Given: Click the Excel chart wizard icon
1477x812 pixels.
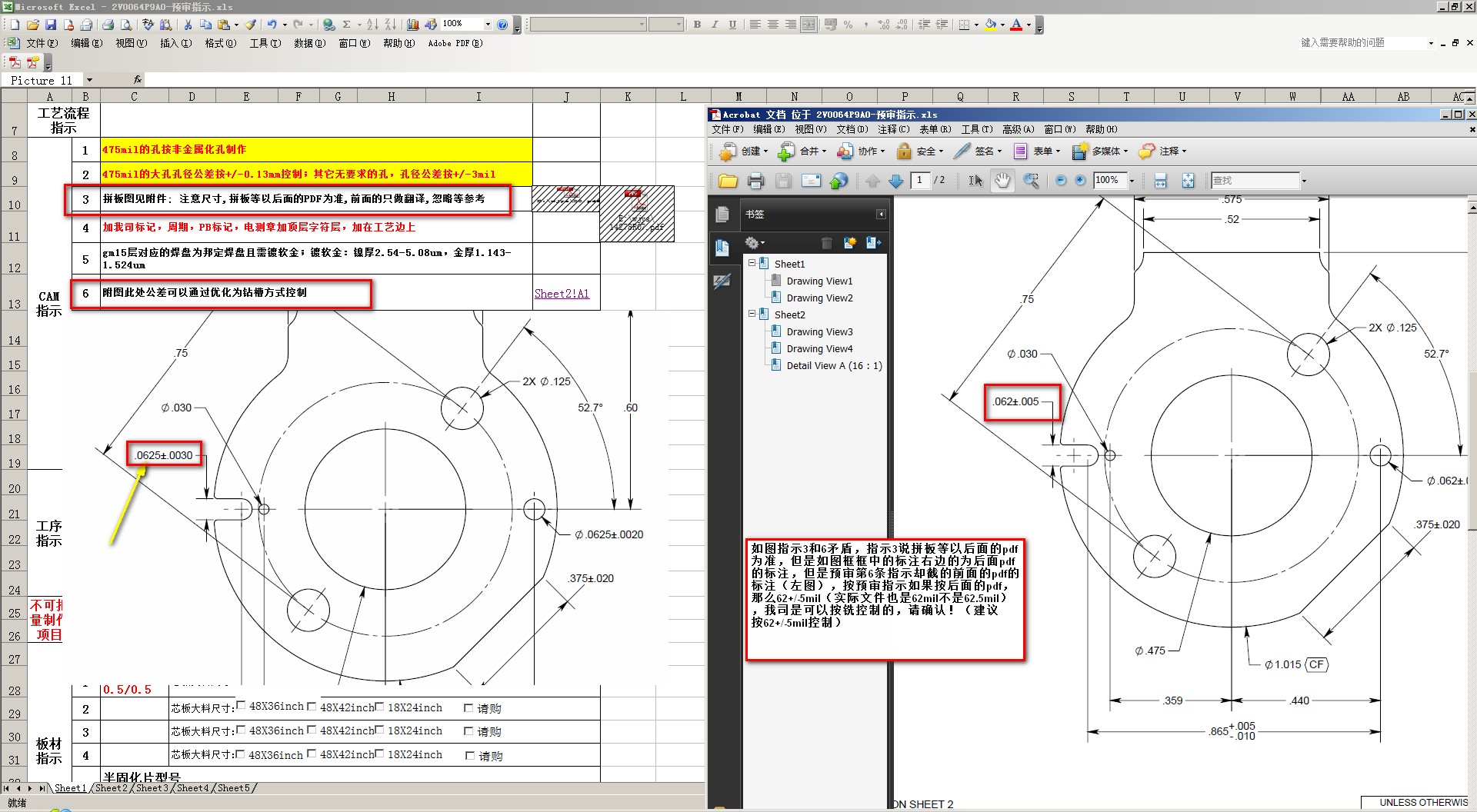Looking at the screenshot, I should point(413,25).
